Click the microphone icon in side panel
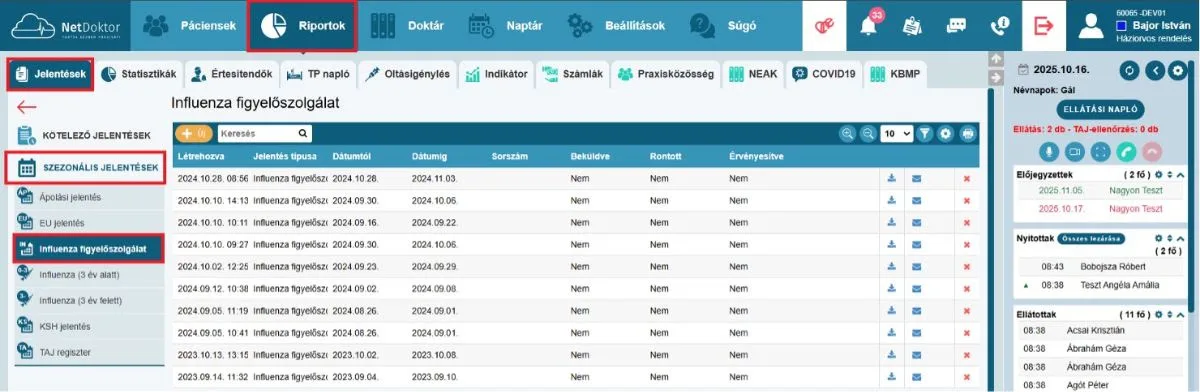Viewport: 1200px width, 392px height. click(x=1049, y=151)
